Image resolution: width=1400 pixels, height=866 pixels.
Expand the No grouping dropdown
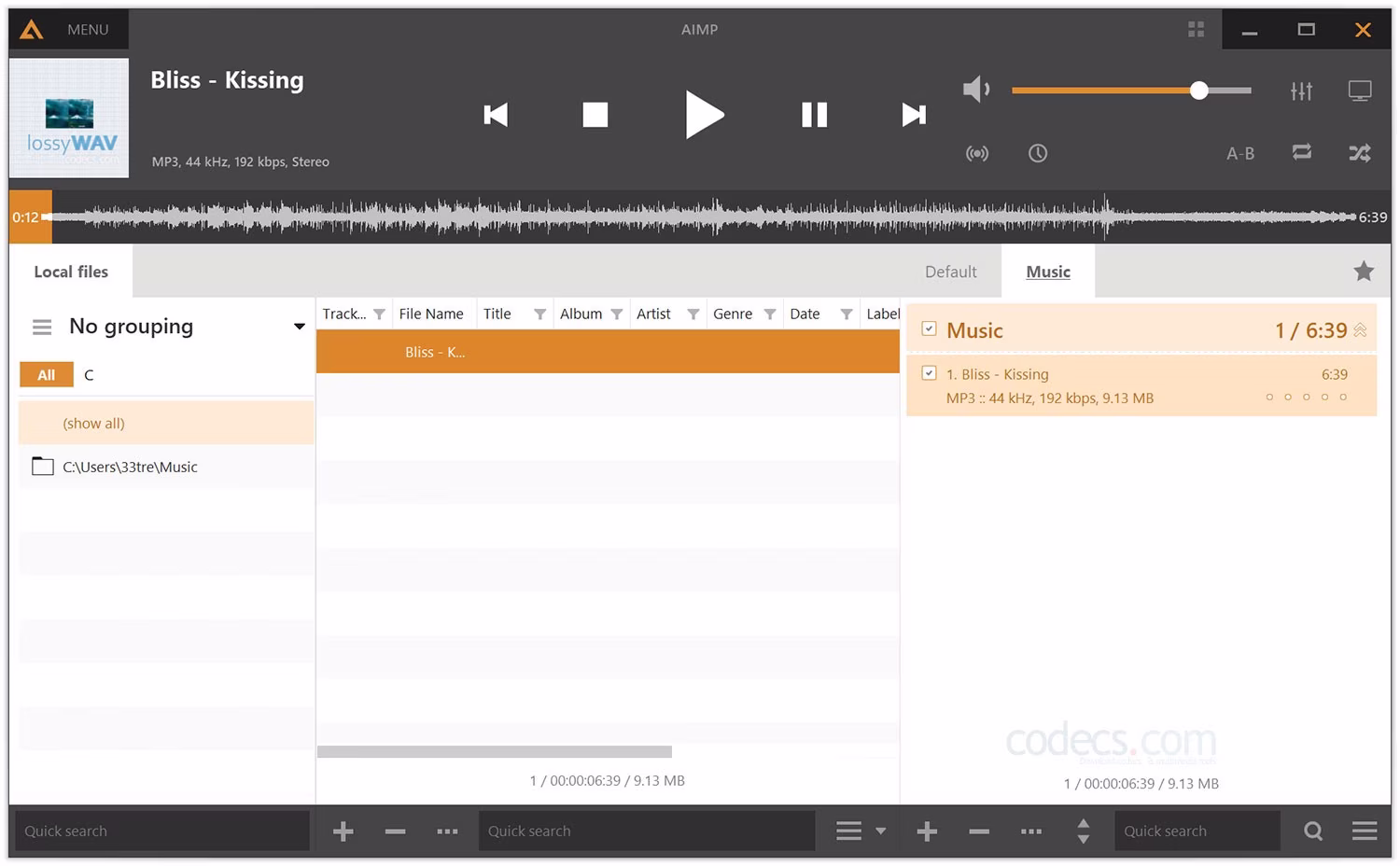[300, 327]
